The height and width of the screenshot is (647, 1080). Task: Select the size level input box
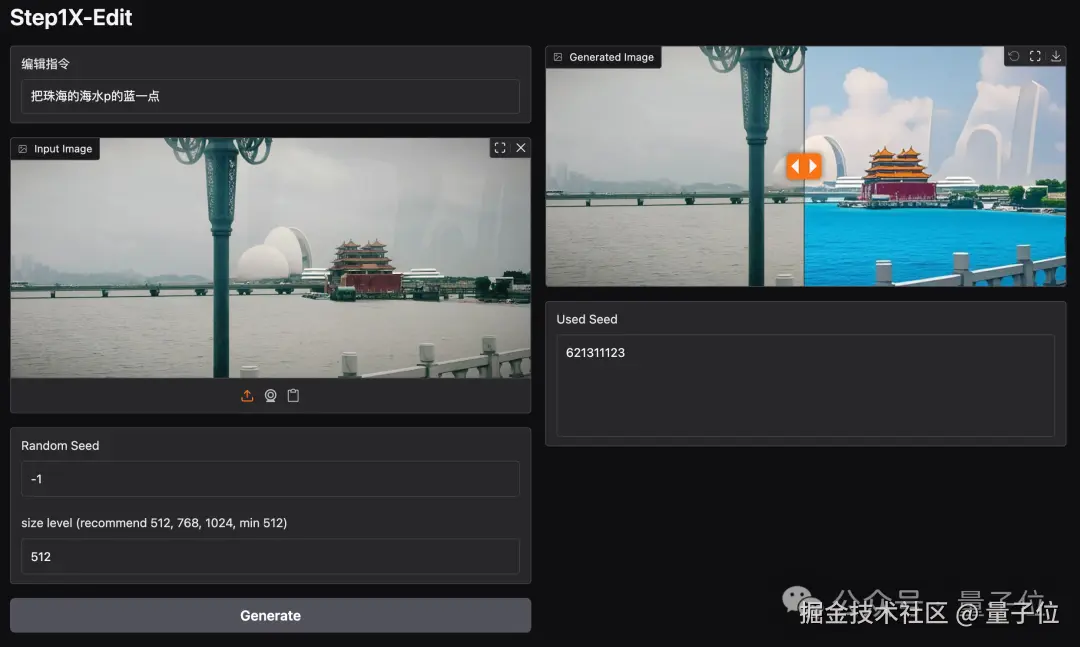click(x=271, y=556)
